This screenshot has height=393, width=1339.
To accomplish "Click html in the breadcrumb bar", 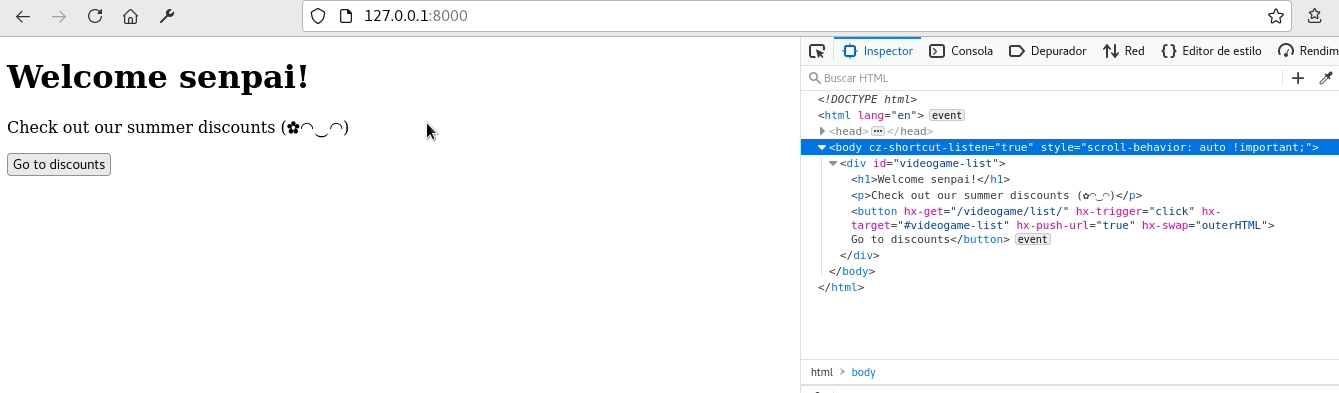I will [821, 372].
